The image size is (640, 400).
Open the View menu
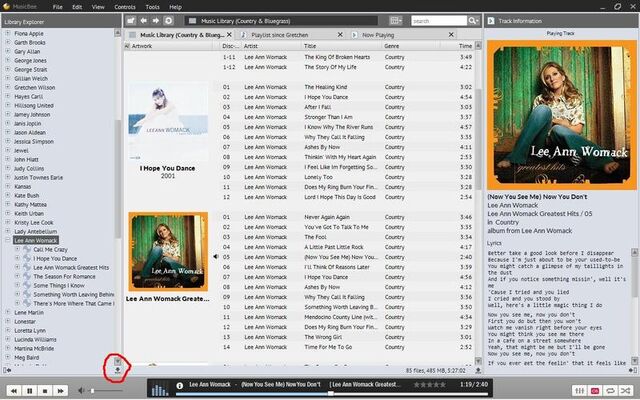pos(98,7)
